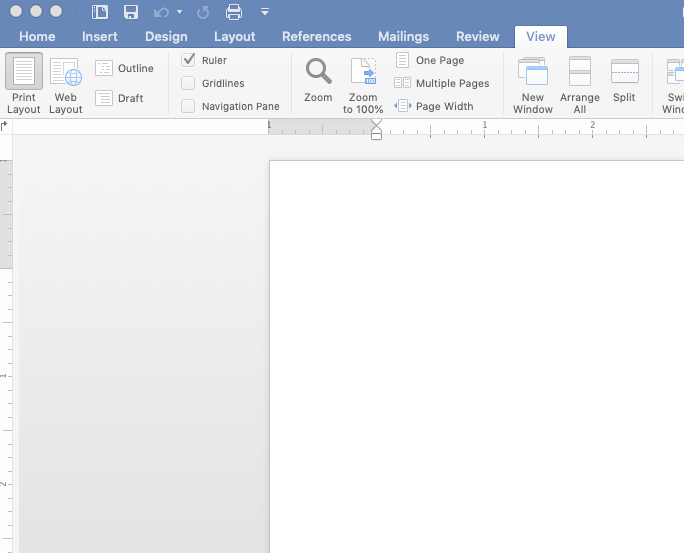Toggle the sidebar panel icon in title bar
The width and height of the screenshot is (684, 553).
point(100,12)
